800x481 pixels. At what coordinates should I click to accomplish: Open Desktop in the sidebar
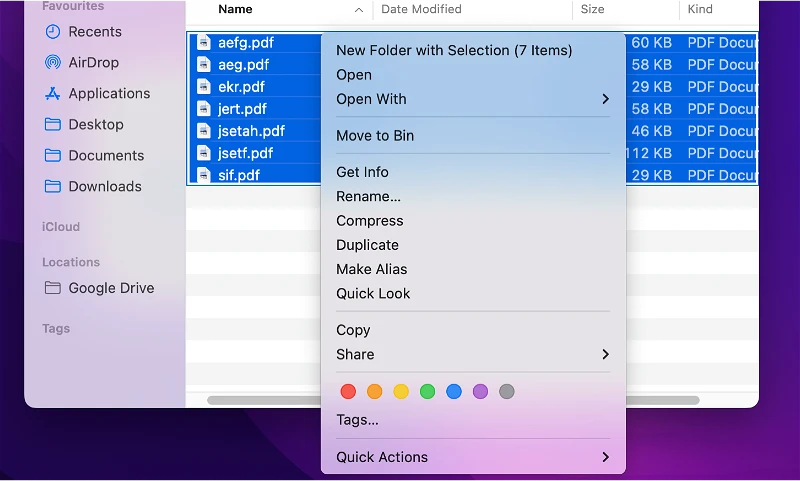(96, 124)
